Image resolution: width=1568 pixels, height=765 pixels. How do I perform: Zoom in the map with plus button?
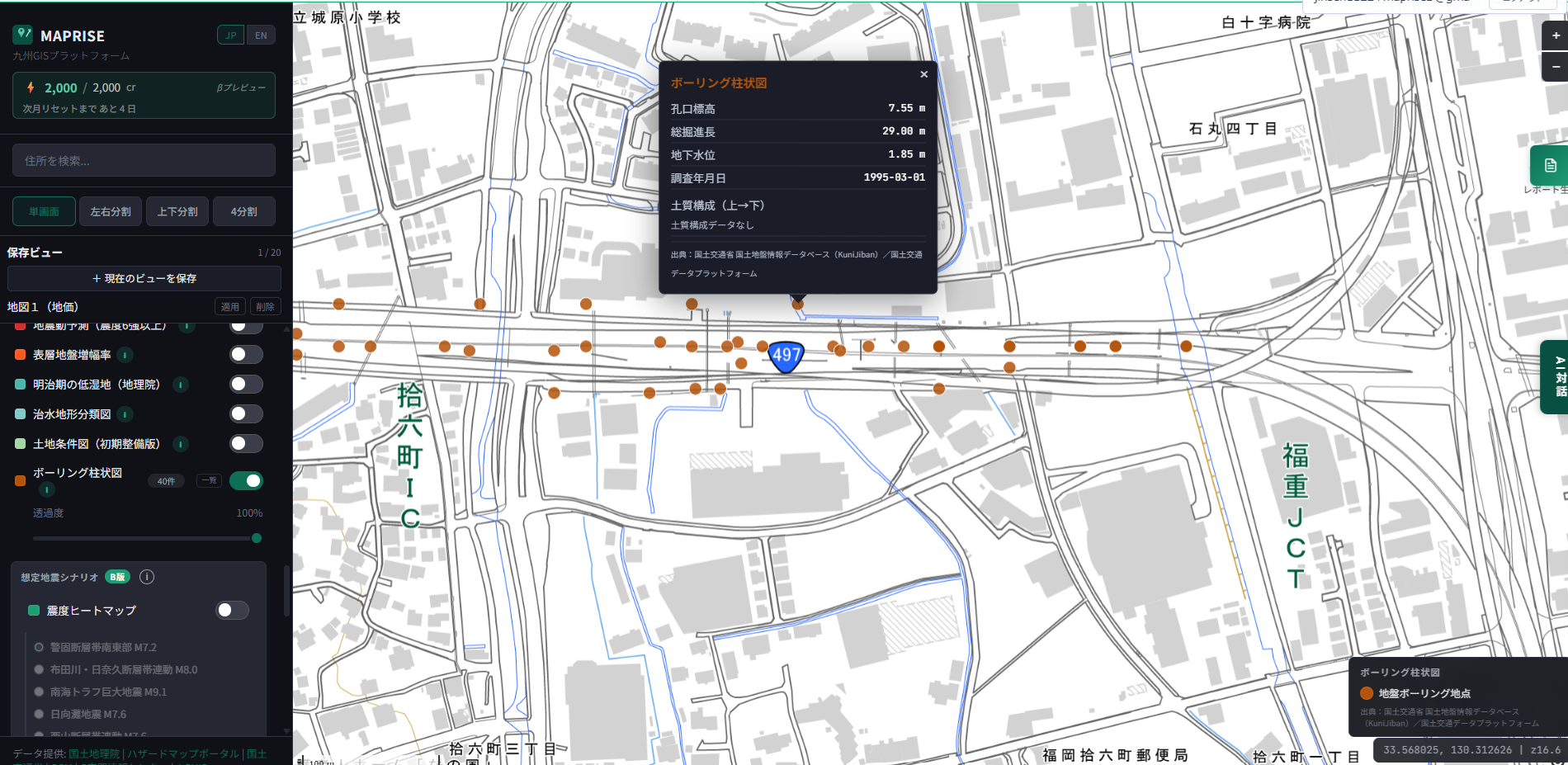click(1556, 35)
